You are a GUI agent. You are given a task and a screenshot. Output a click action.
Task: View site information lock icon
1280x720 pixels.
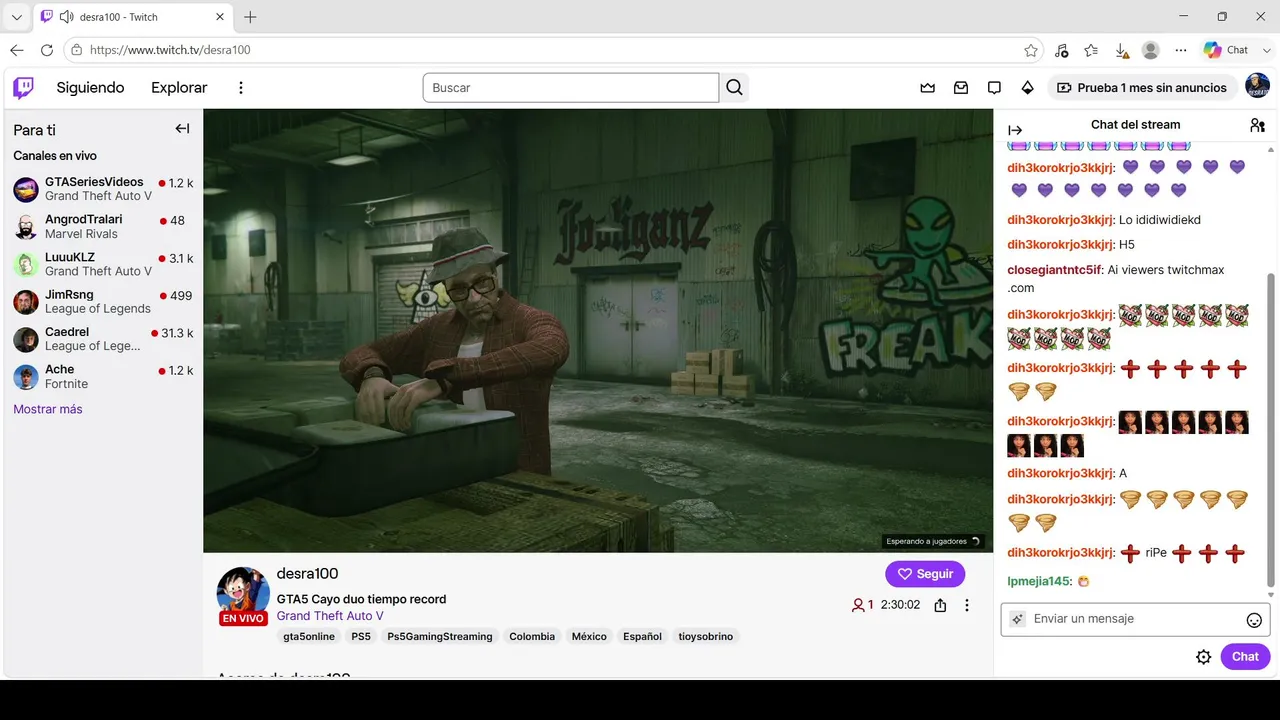[77, 50]
